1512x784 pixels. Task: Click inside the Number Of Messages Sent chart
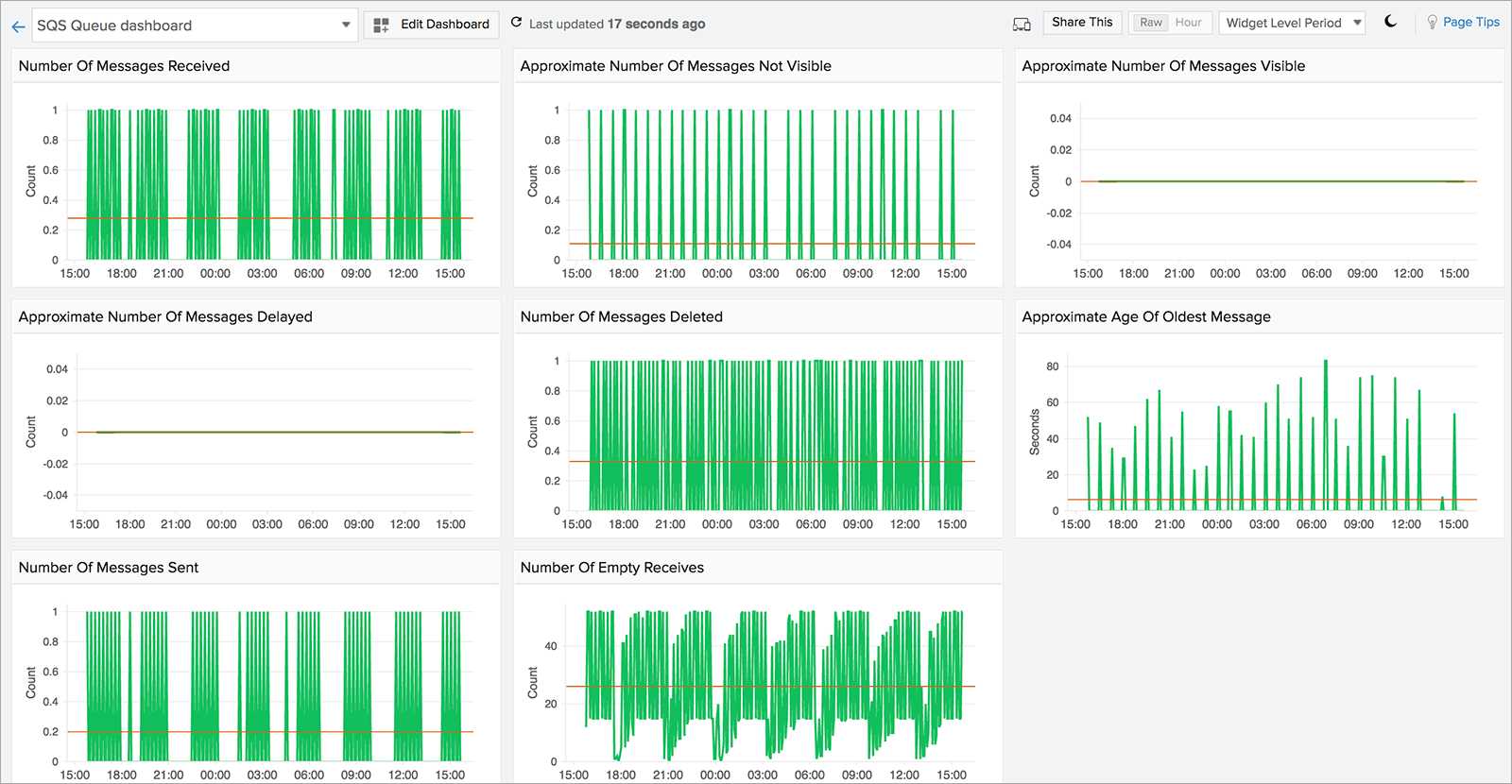pyautogui.click(x=269, y=685)
